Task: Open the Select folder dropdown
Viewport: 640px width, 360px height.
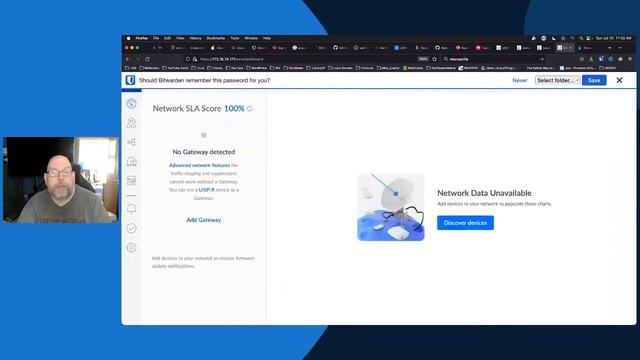Action: (x=558, y=80)
